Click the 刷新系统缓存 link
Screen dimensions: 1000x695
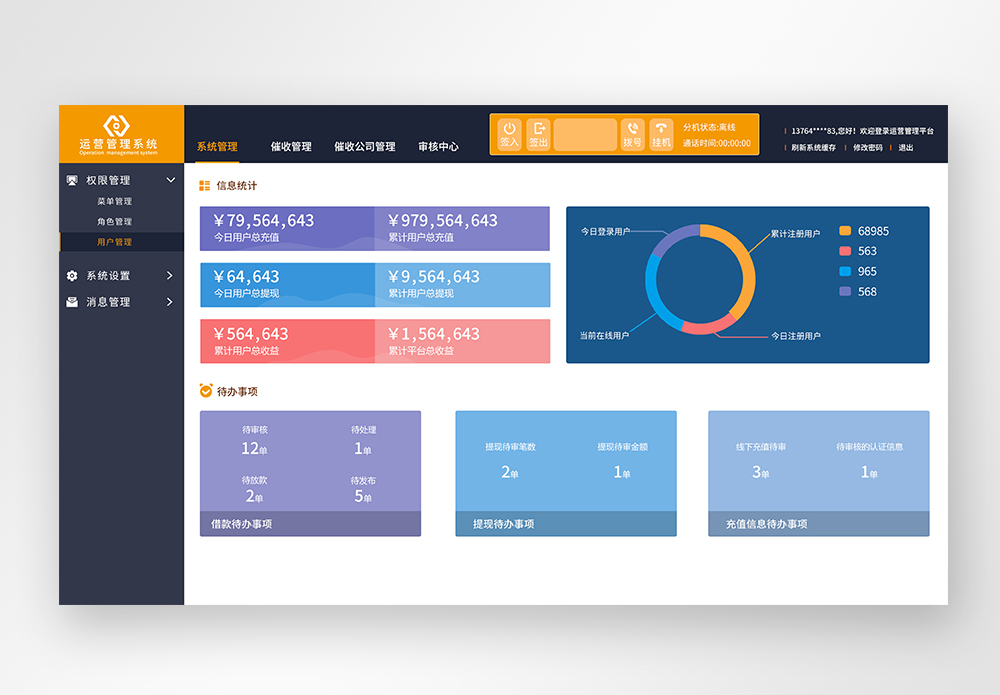[x=813, y=148]
